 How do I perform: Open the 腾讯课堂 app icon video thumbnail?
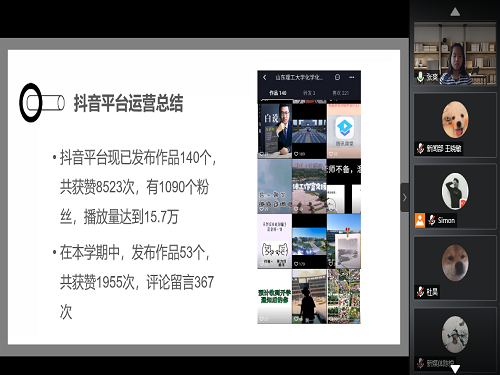pyautogui.click(x=344, y=130)
